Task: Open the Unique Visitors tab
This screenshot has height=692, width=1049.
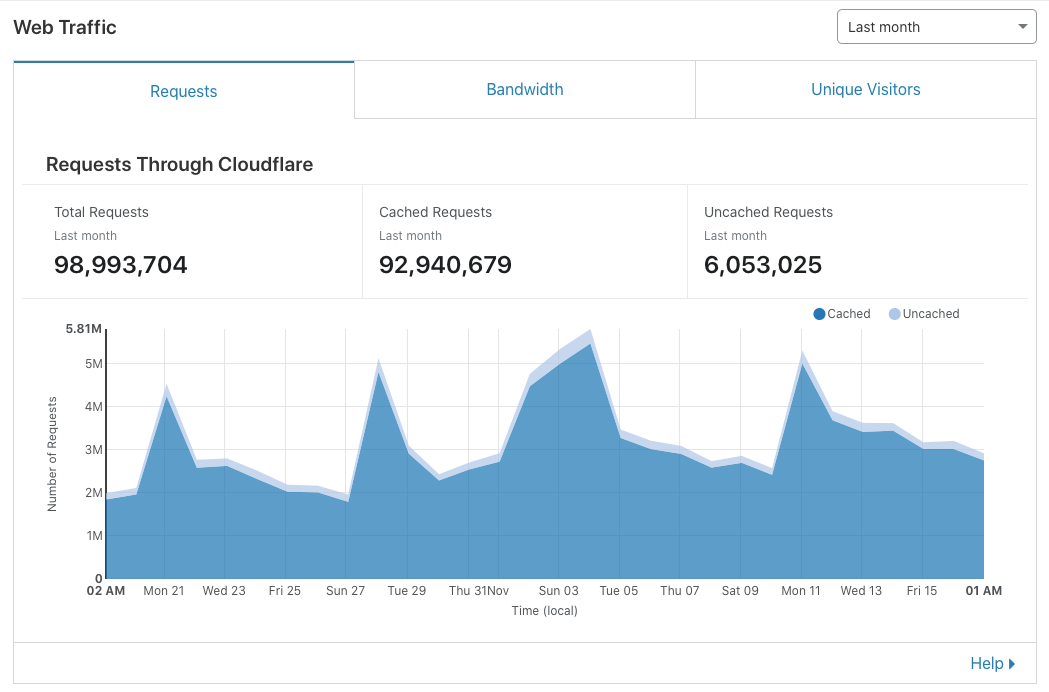Action: click(x=865, y=89)
